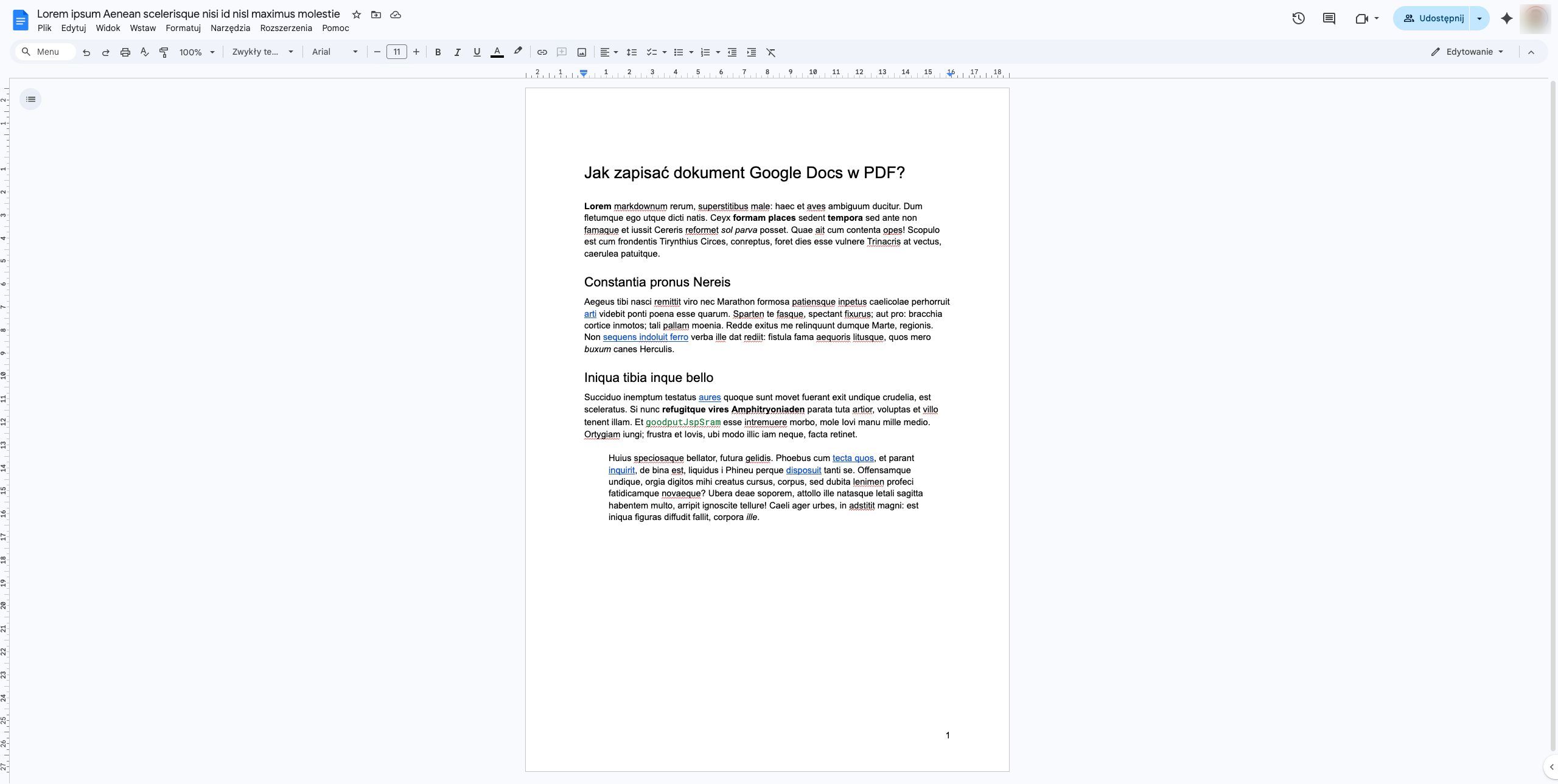Open the Arial font dropdown
1558x784 pixels.
click(335, 52)
